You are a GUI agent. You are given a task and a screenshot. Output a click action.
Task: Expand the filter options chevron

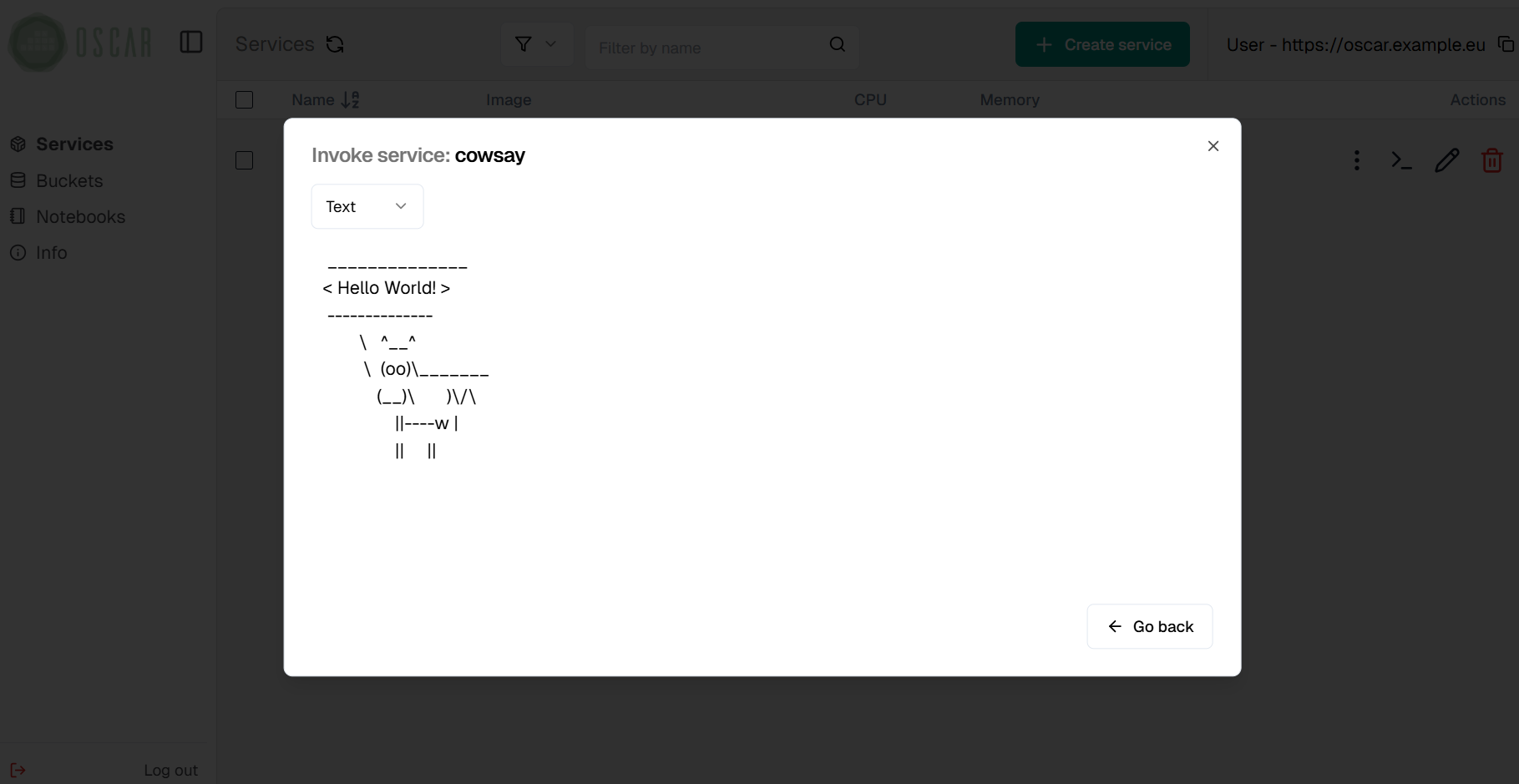[550, 43]
